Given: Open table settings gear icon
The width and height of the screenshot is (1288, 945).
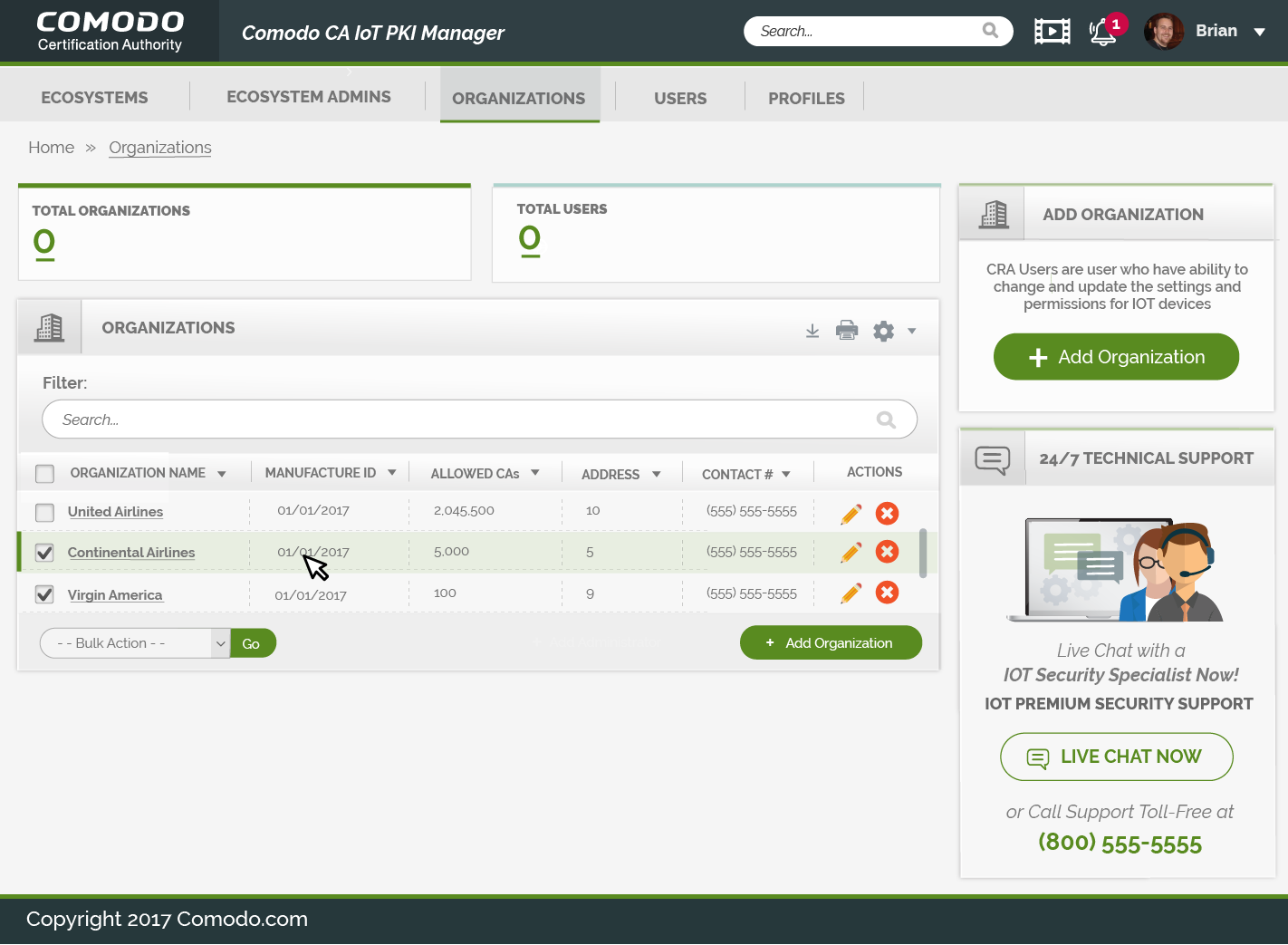Looking at the screenshot, I should [x=884, y=331].
